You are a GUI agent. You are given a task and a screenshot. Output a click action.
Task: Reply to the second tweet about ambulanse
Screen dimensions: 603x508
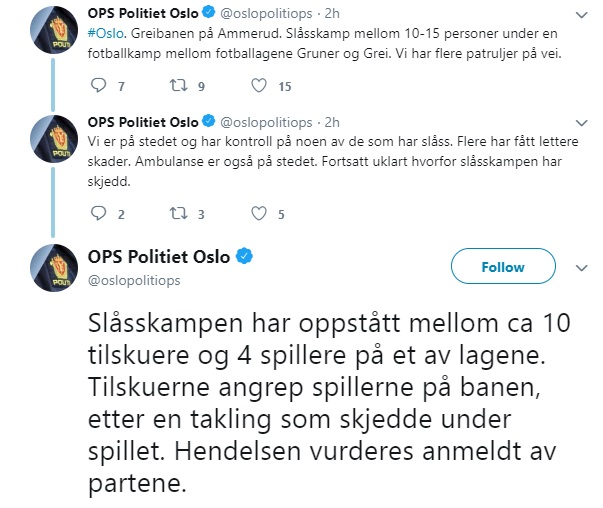[97, 213]
